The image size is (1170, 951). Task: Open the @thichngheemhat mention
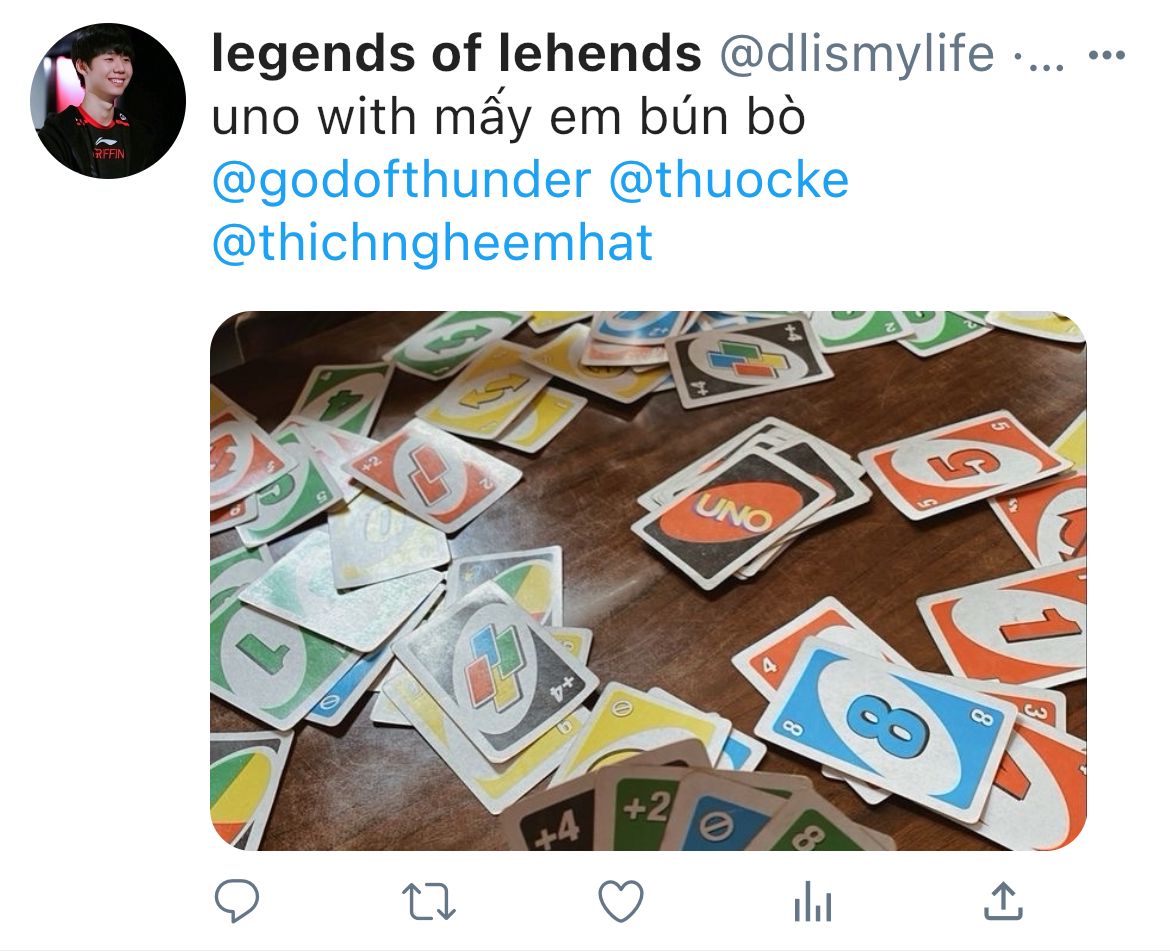pyautogui.click(x=433, y=244)
